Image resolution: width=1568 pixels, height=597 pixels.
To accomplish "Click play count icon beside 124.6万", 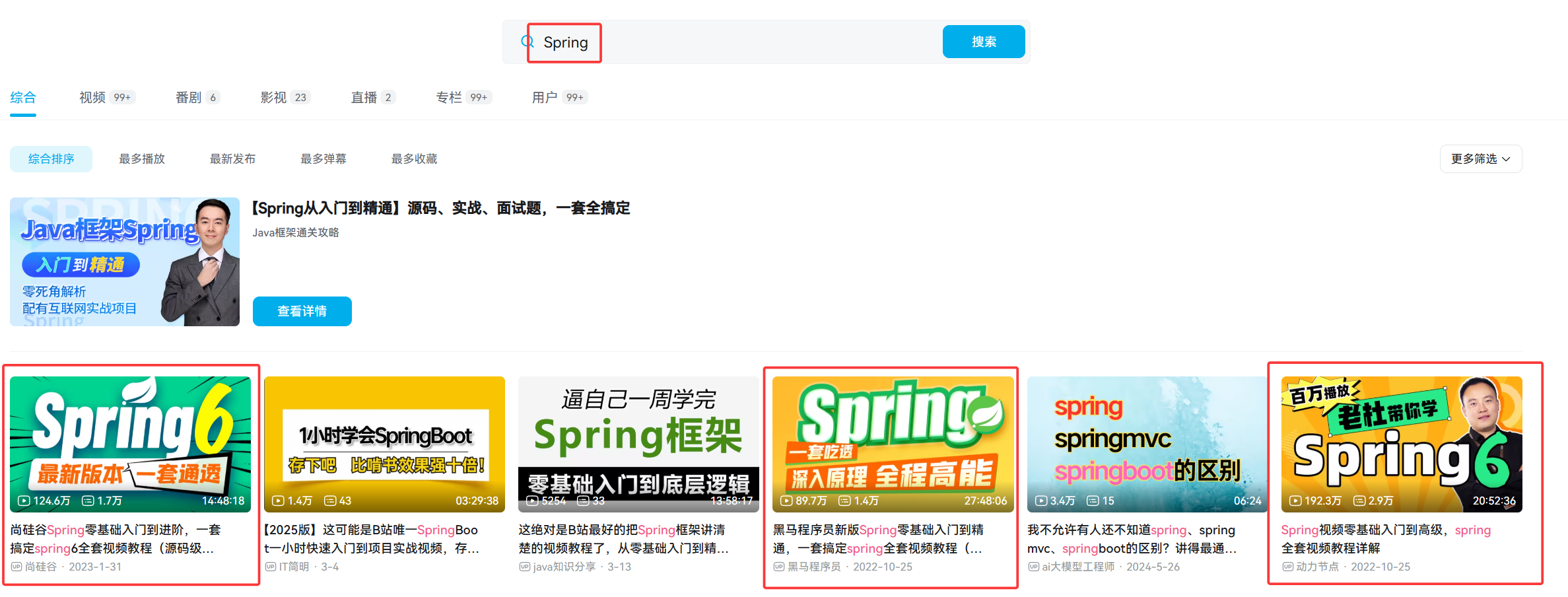I will (x=24, y=501).
